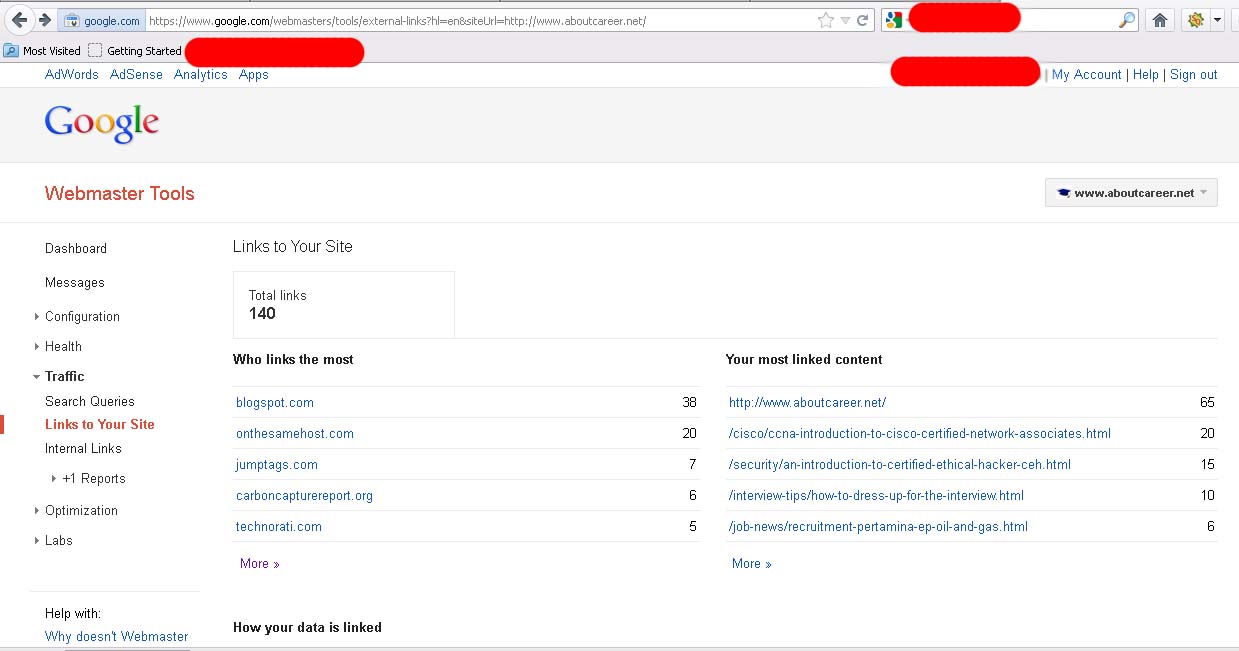Open the Google search engine icon in search bar
Image resolution: width=1239 pixels, height=651 pixels.
[x=894, y=20]
